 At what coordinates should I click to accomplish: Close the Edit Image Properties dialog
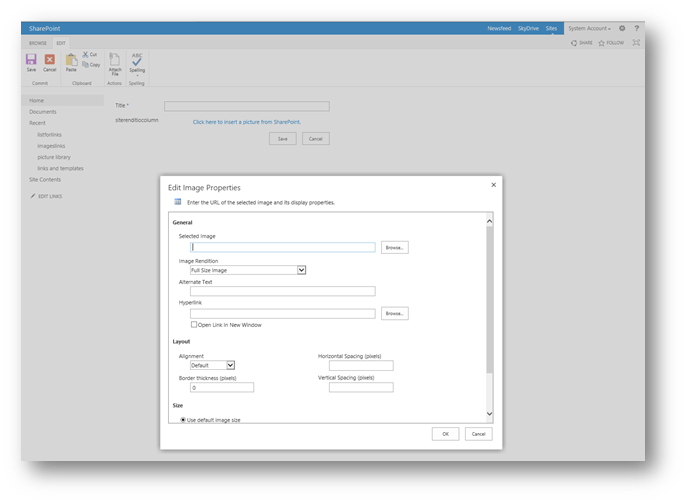pos(493,185)
